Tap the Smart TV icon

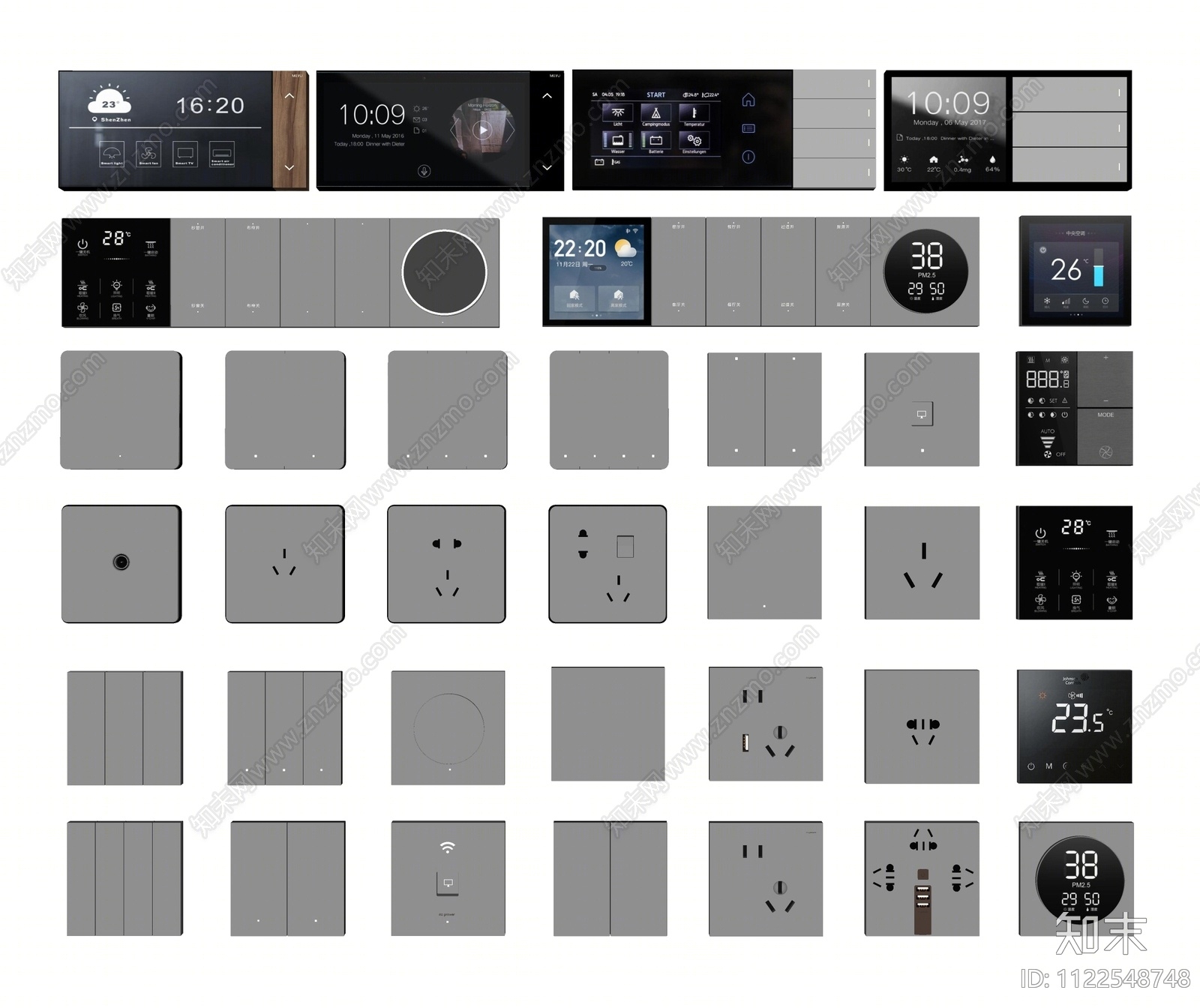point(184,154)
